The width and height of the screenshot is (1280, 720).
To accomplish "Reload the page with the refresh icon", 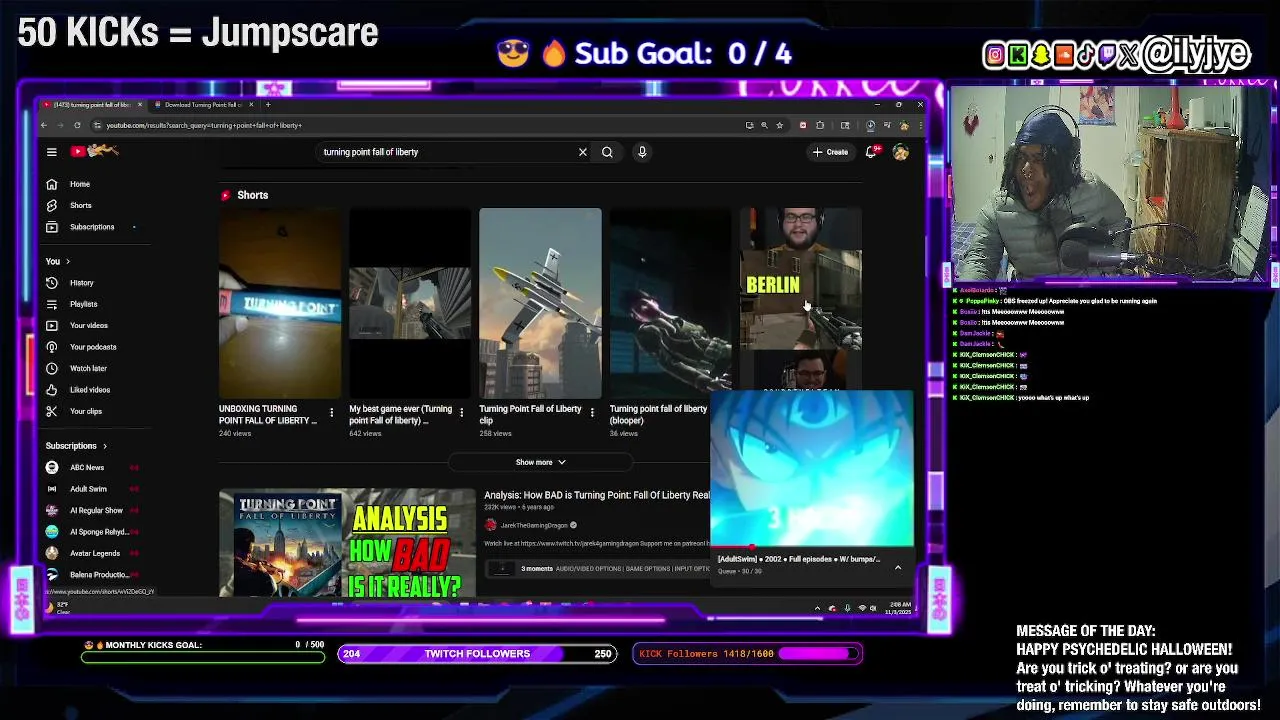I will [77, 125].
